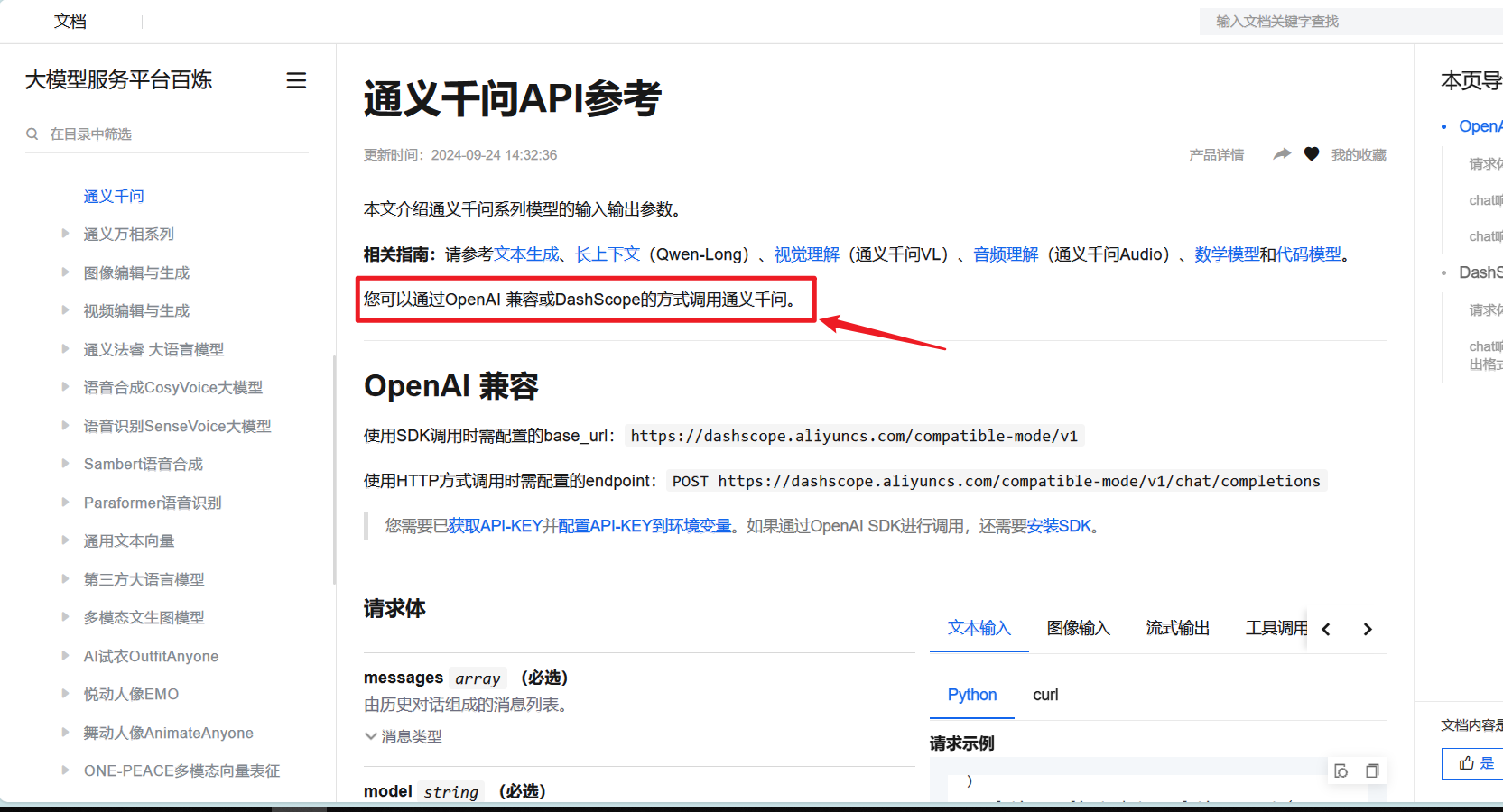Click the model parameter name
Screen dimensions: 1503x812
(388, 791)
